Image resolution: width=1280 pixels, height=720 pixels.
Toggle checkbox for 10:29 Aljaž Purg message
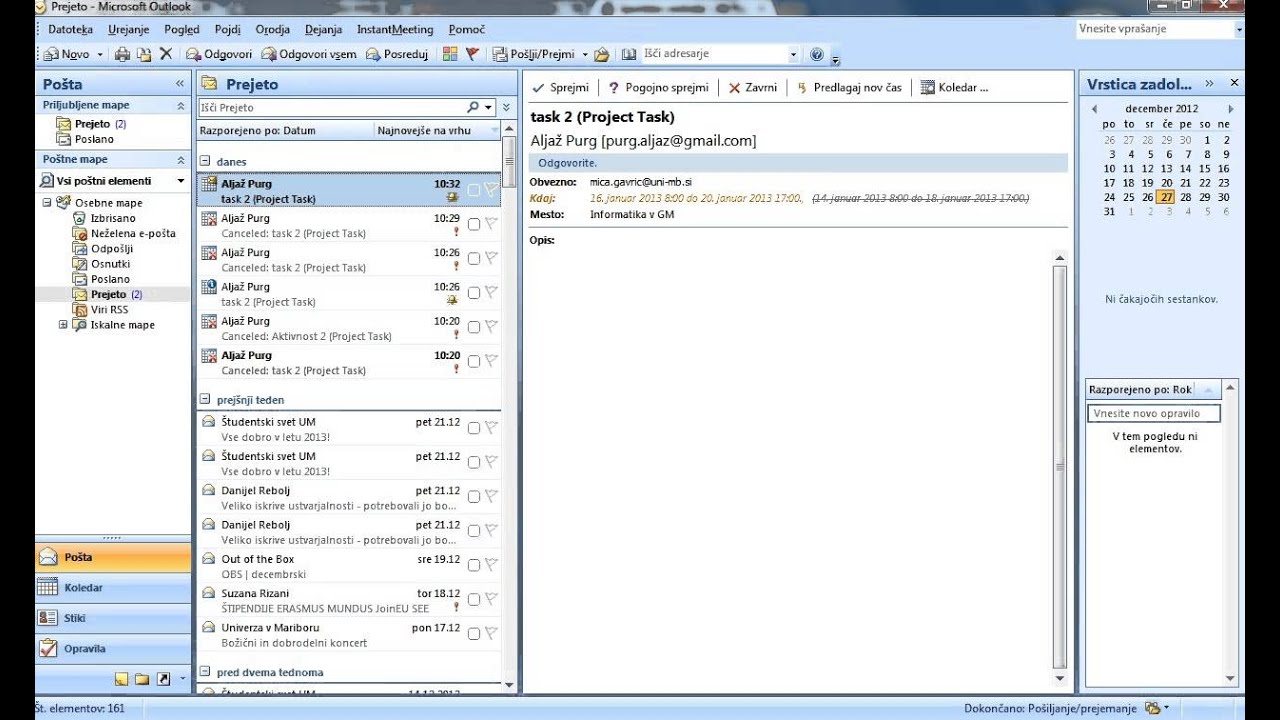click(x=474, y=224)
